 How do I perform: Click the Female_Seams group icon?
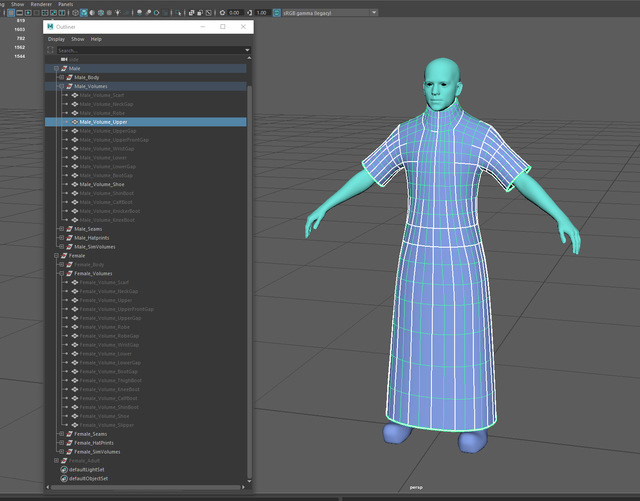(69, 434)
